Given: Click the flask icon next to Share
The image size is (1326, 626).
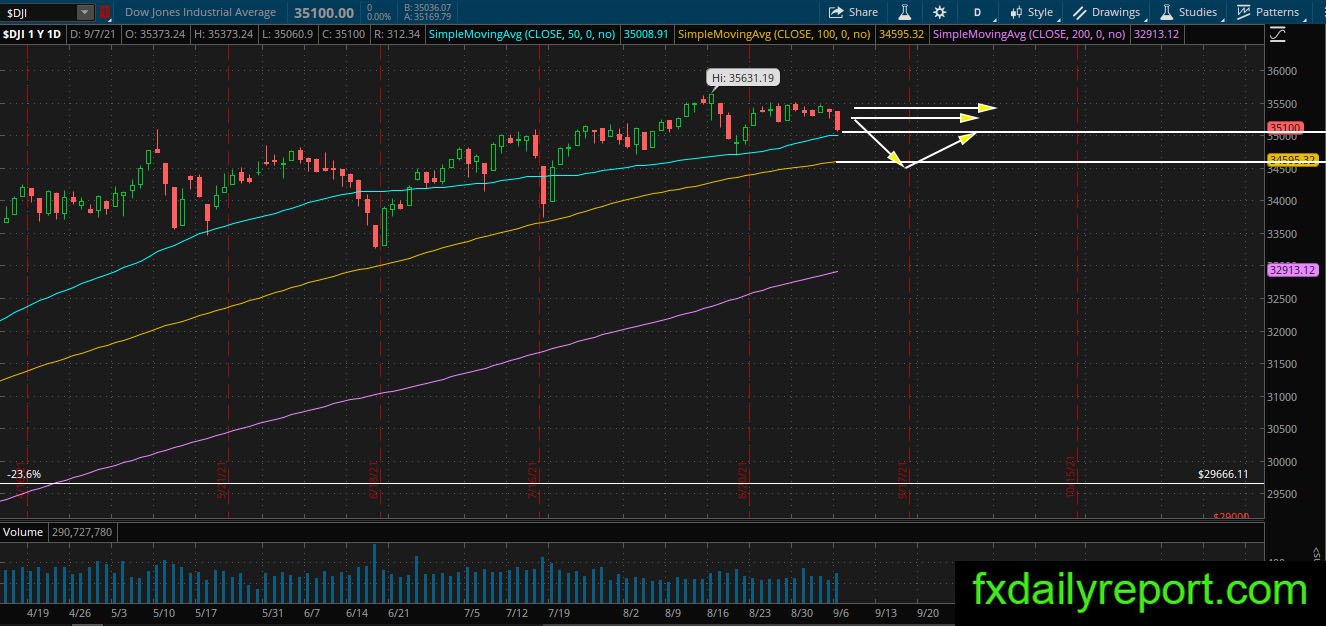Looking at the screenshot, I should click(904, 12).
